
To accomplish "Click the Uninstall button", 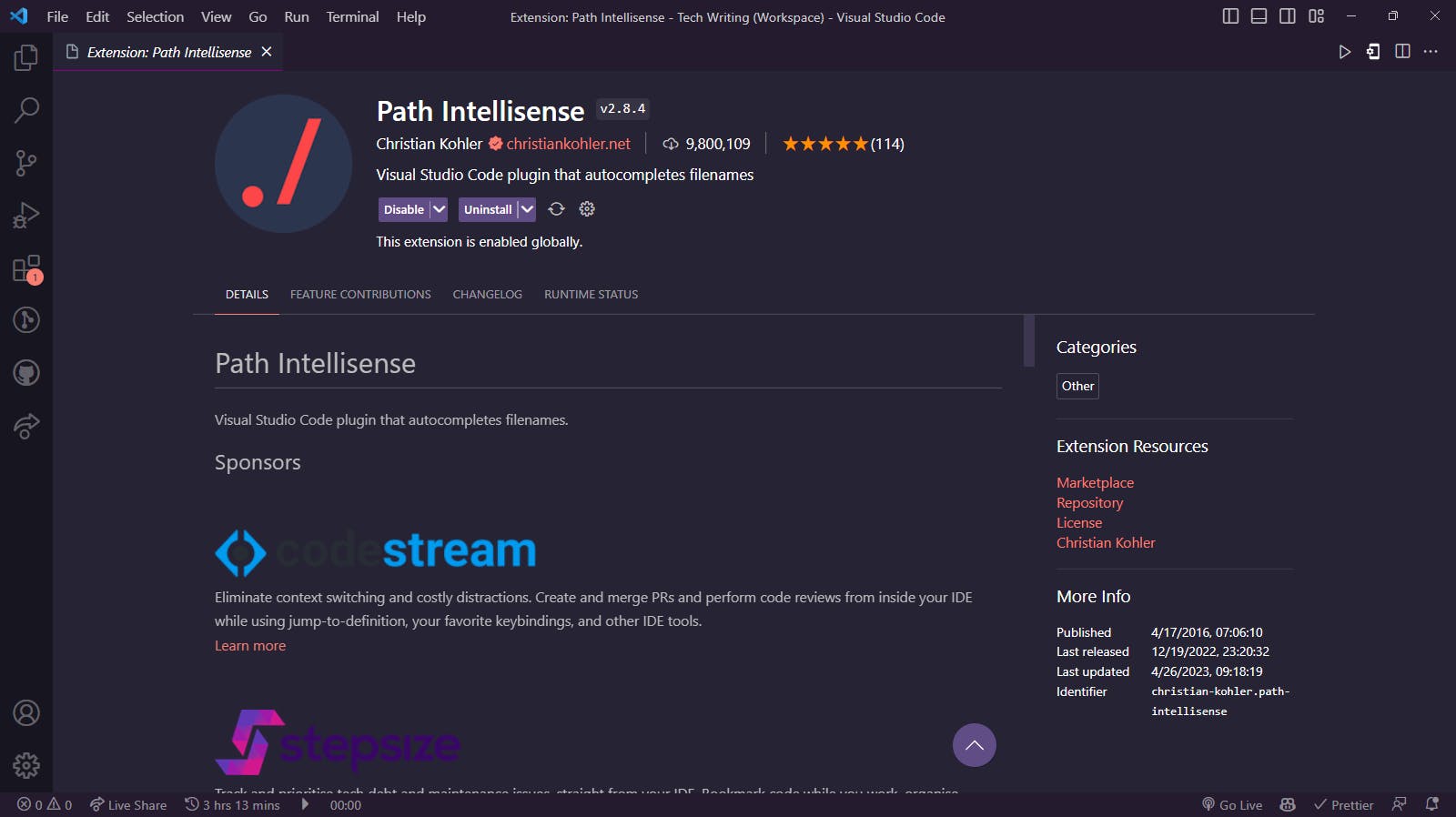I will (488, 209).
